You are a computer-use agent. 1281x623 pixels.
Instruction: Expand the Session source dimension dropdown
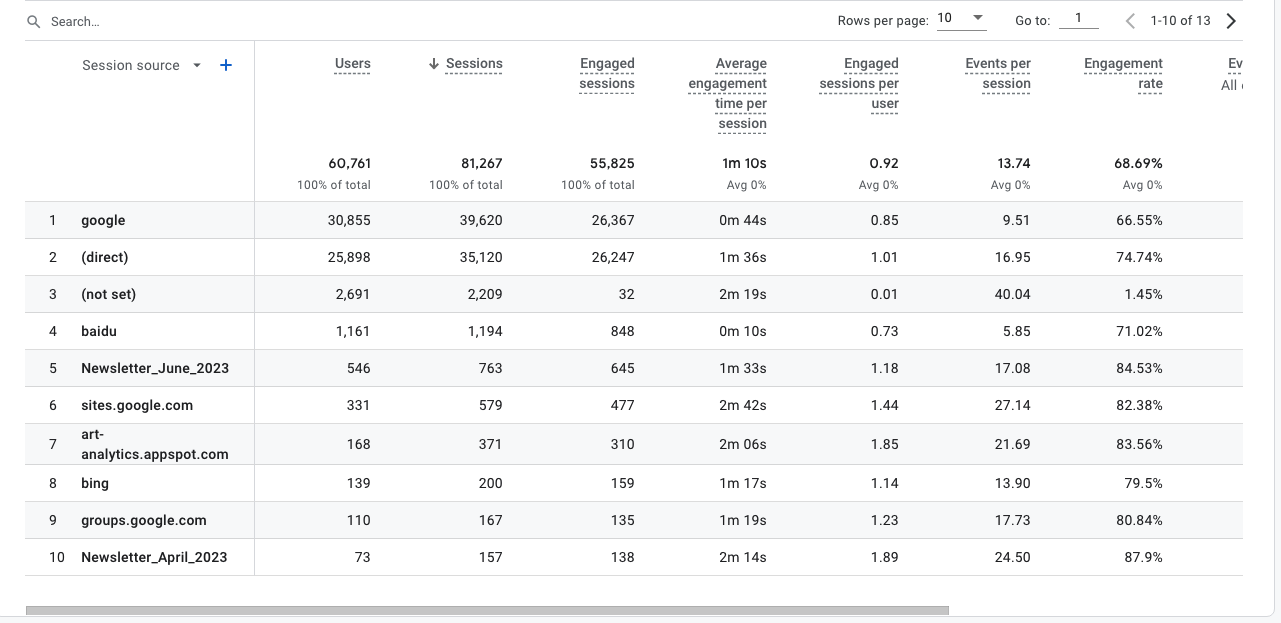tap(197, 66)
